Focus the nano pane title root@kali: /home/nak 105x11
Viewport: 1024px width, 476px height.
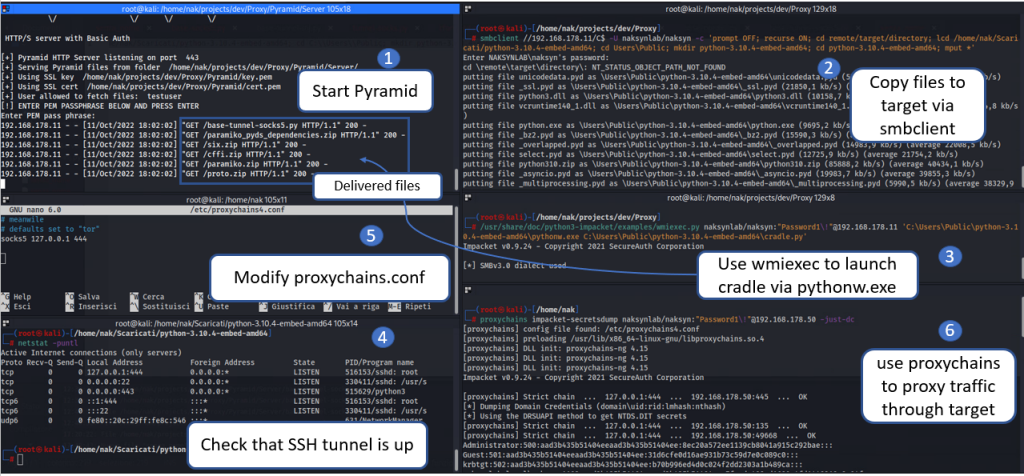click(x=229, y=199)
